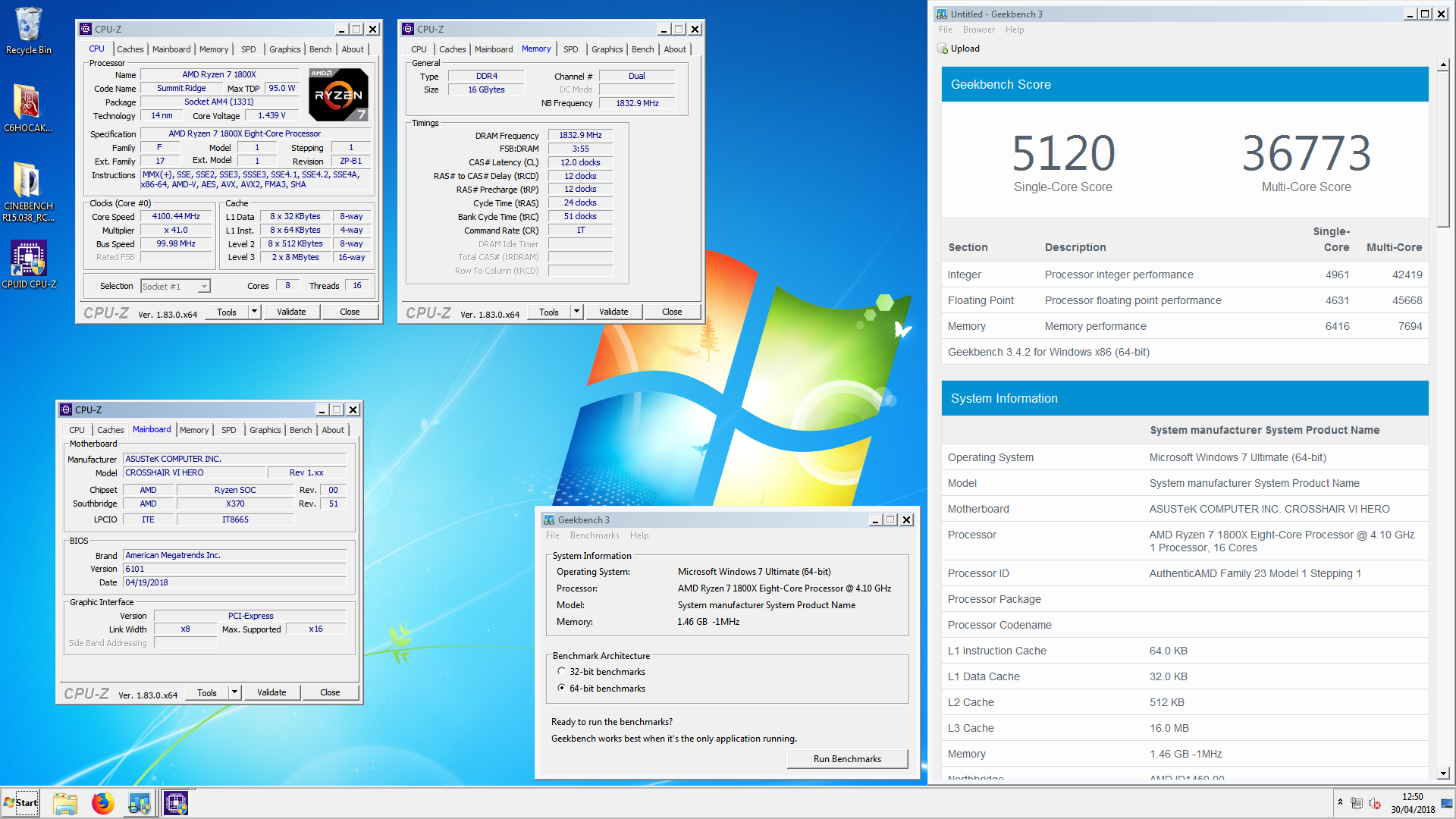Click the CPU-Z title icon in Mainboard window

66,409
